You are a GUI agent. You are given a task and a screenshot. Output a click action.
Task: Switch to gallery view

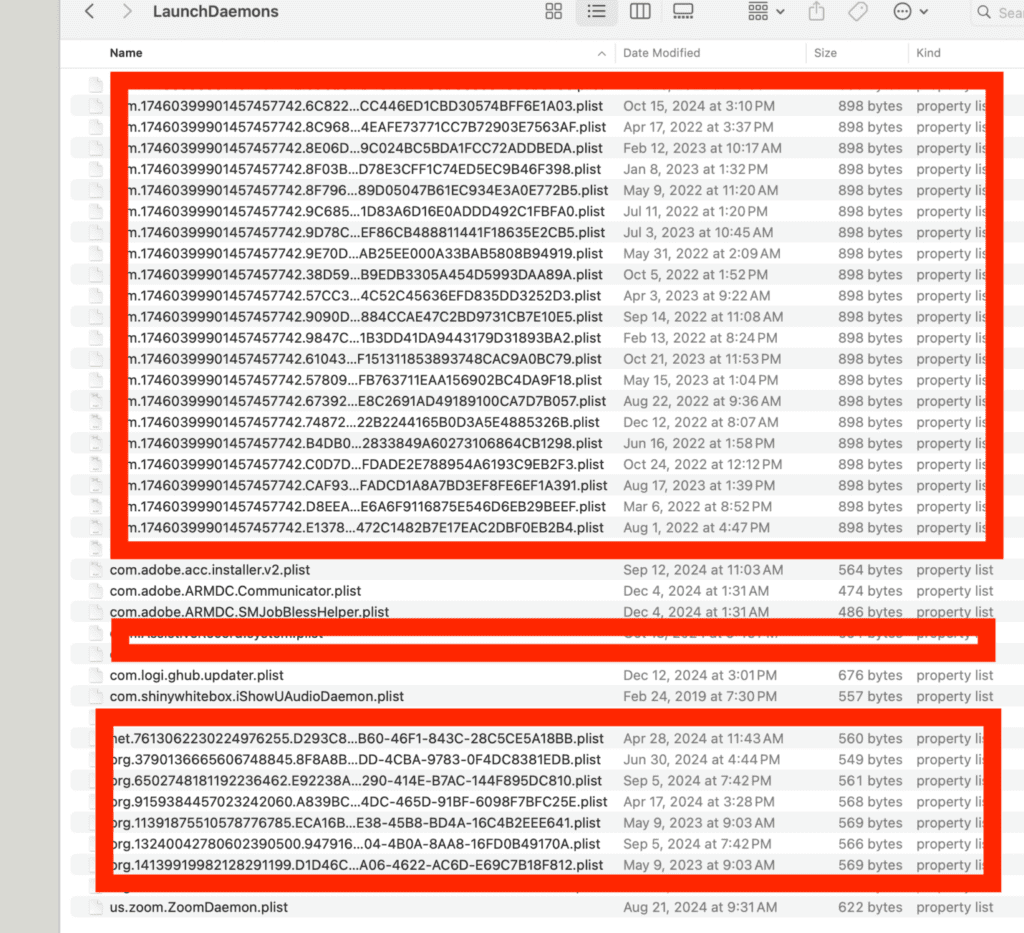(x=684, y=12)
